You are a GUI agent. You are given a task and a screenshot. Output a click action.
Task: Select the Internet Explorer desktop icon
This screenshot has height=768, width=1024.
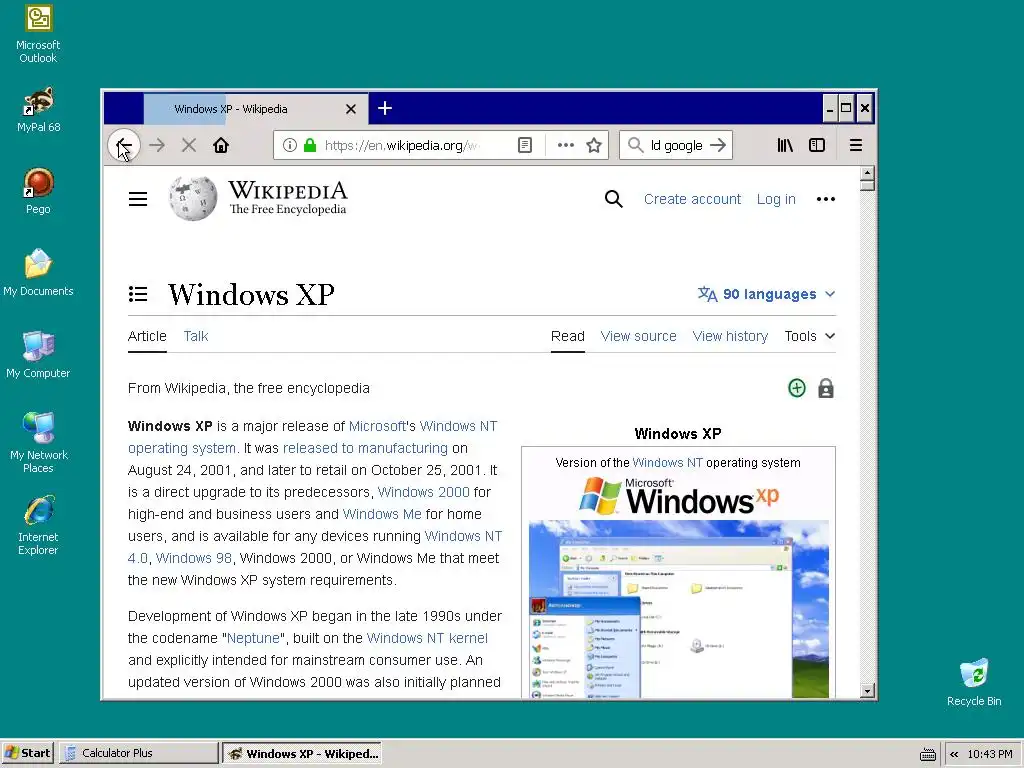[x=39, y=526]
